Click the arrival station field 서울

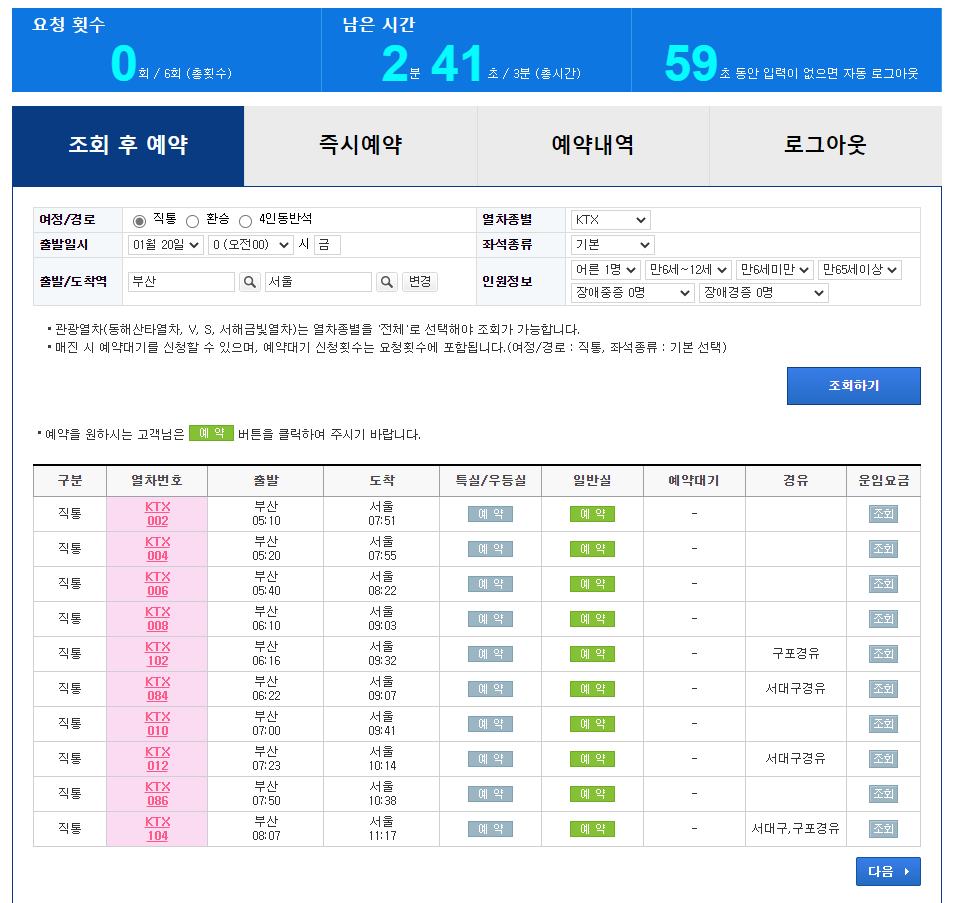point(318,282)
